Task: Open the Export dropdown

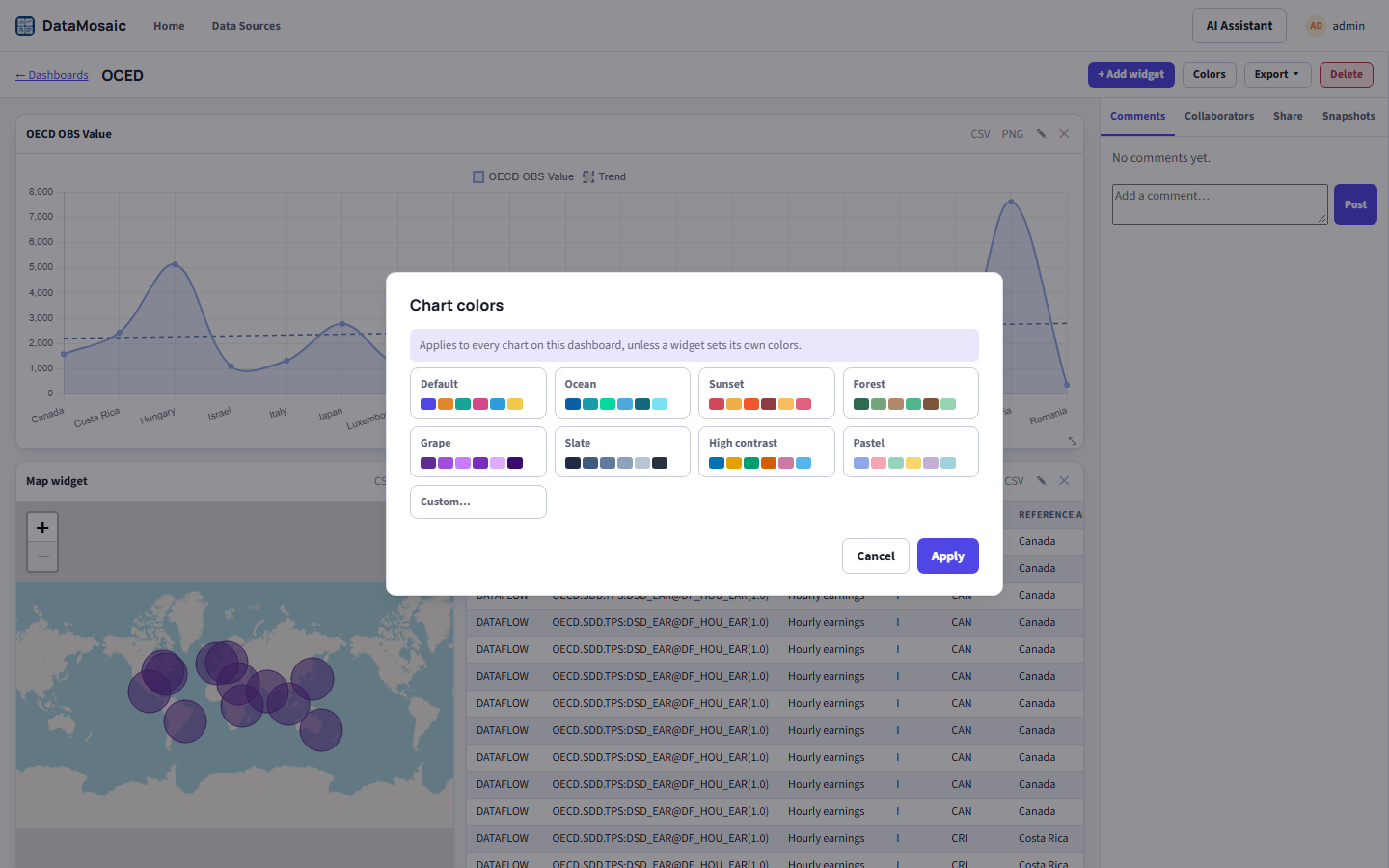Action: pos(1276,74)
